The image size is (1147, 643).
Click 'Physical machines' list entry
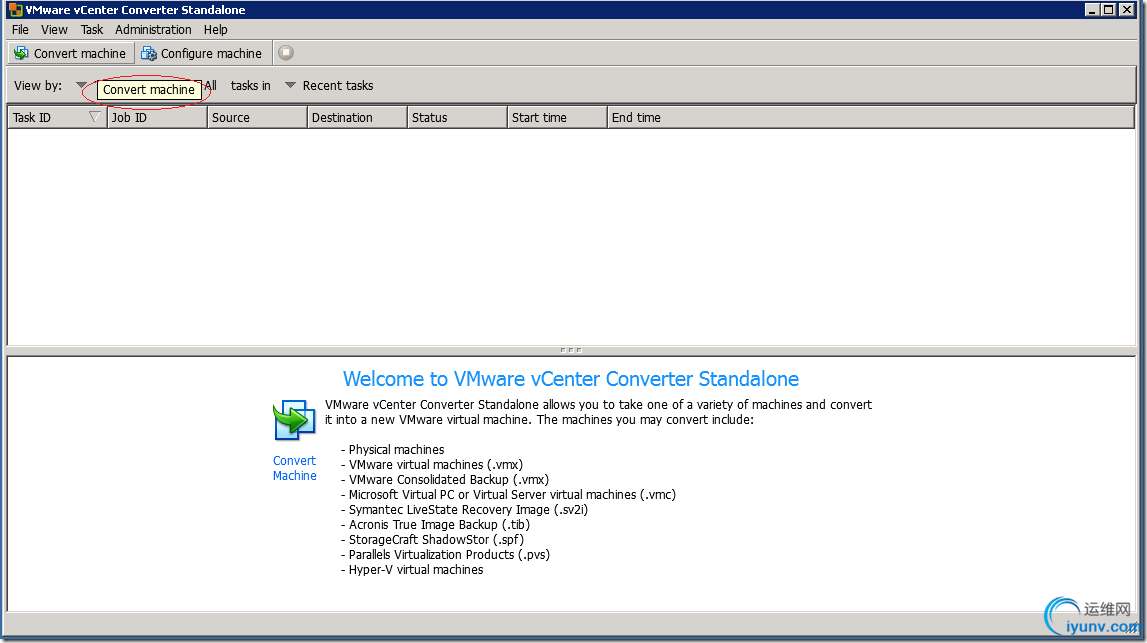coord(396,450)
